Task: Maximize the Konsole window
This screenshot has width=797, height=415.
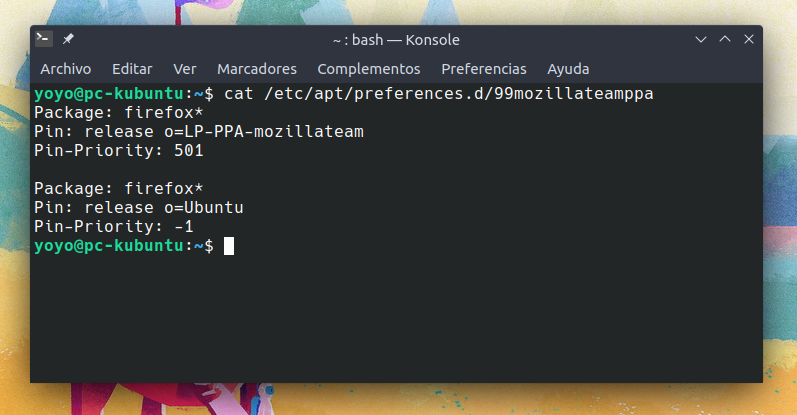Action: [725, 39]
